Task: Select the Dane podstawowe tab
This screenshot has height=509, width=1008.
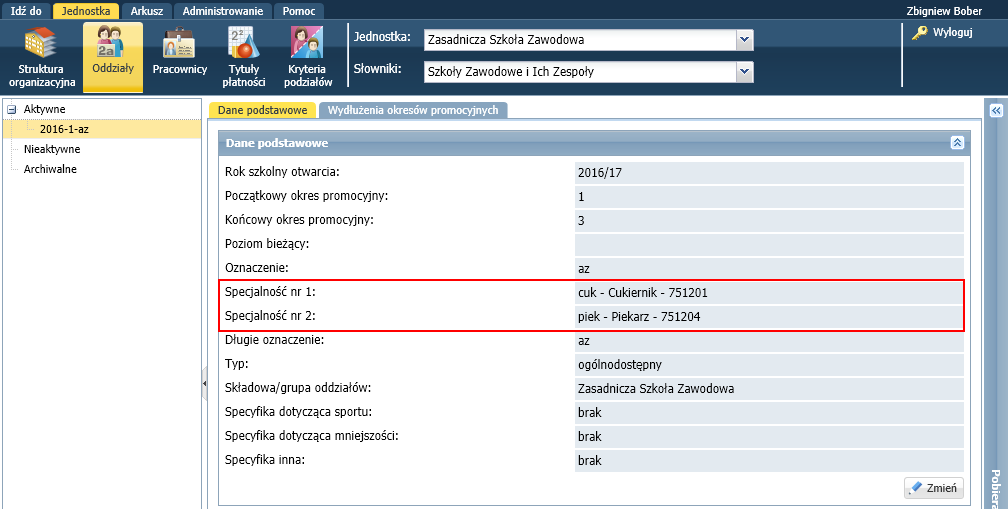Action: pos(262,110)
